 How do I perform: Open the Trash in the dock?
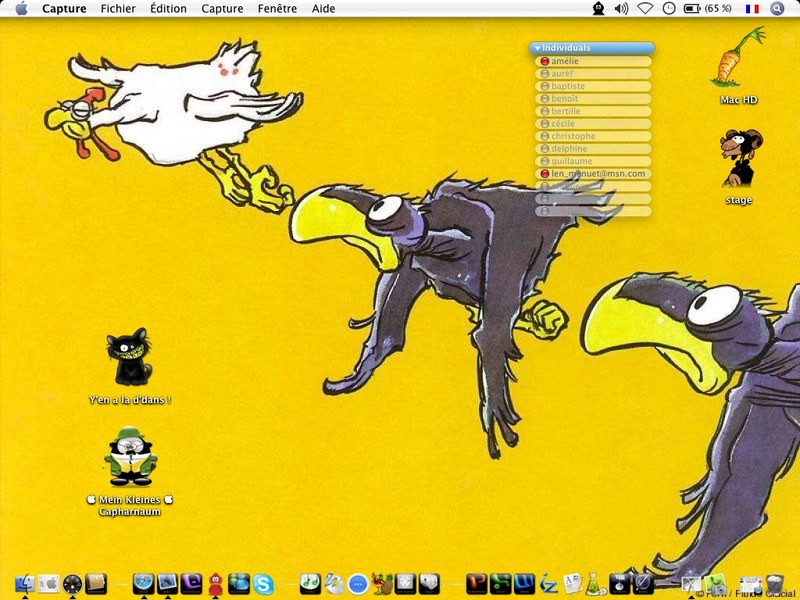point(775,584)
